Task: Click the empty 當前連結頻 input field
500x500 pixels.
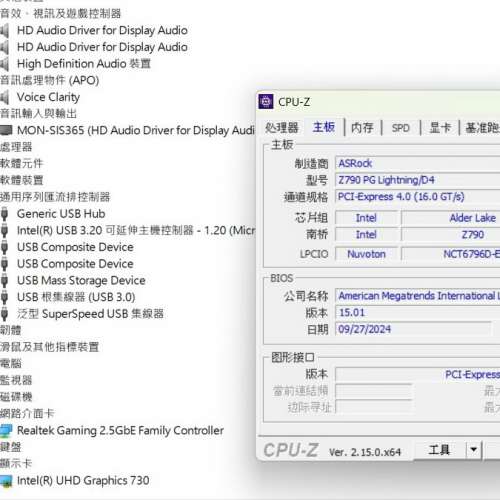Action: [374, 391]
